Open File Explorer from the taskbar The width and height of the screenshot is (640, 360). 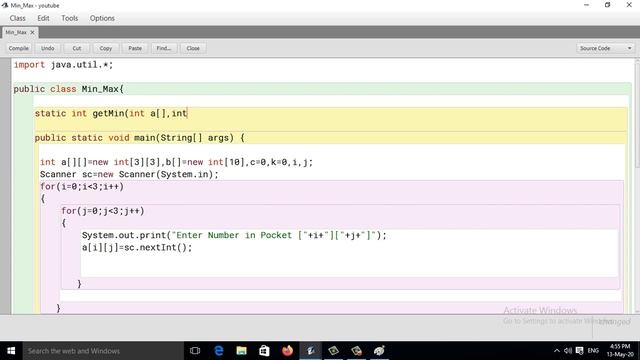(242, 351)
